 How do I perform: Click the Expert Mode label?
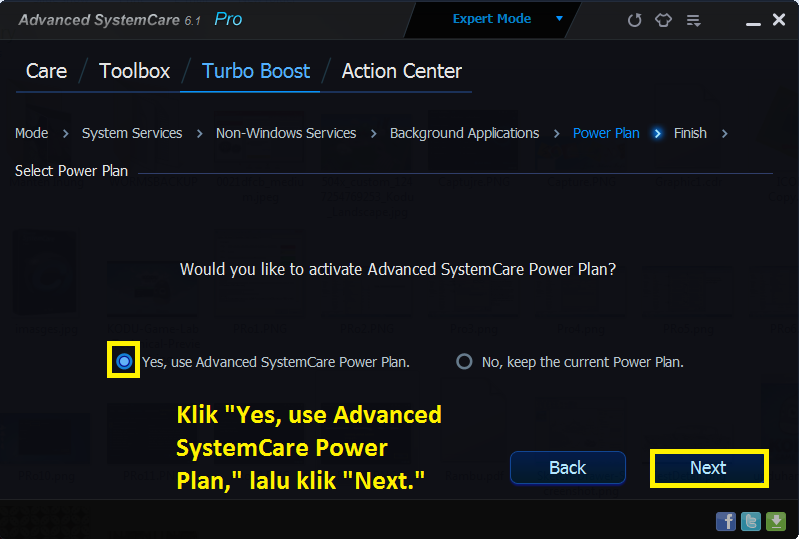(x=492, y=19)
